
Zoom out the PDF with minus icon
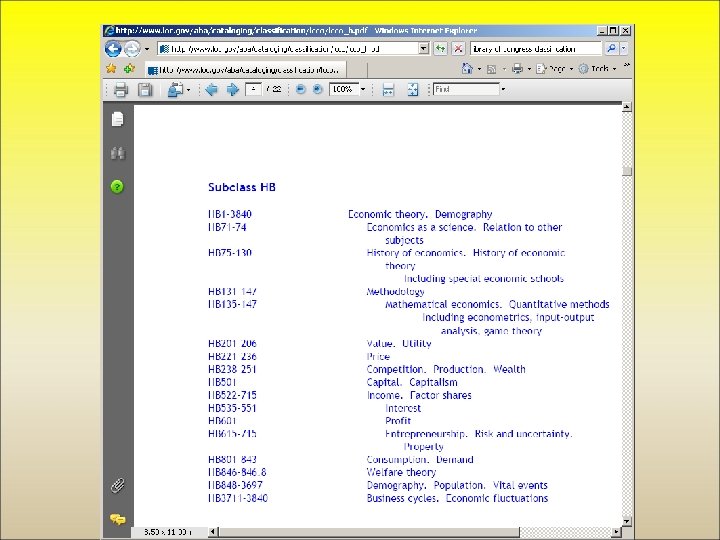point(300,89)
